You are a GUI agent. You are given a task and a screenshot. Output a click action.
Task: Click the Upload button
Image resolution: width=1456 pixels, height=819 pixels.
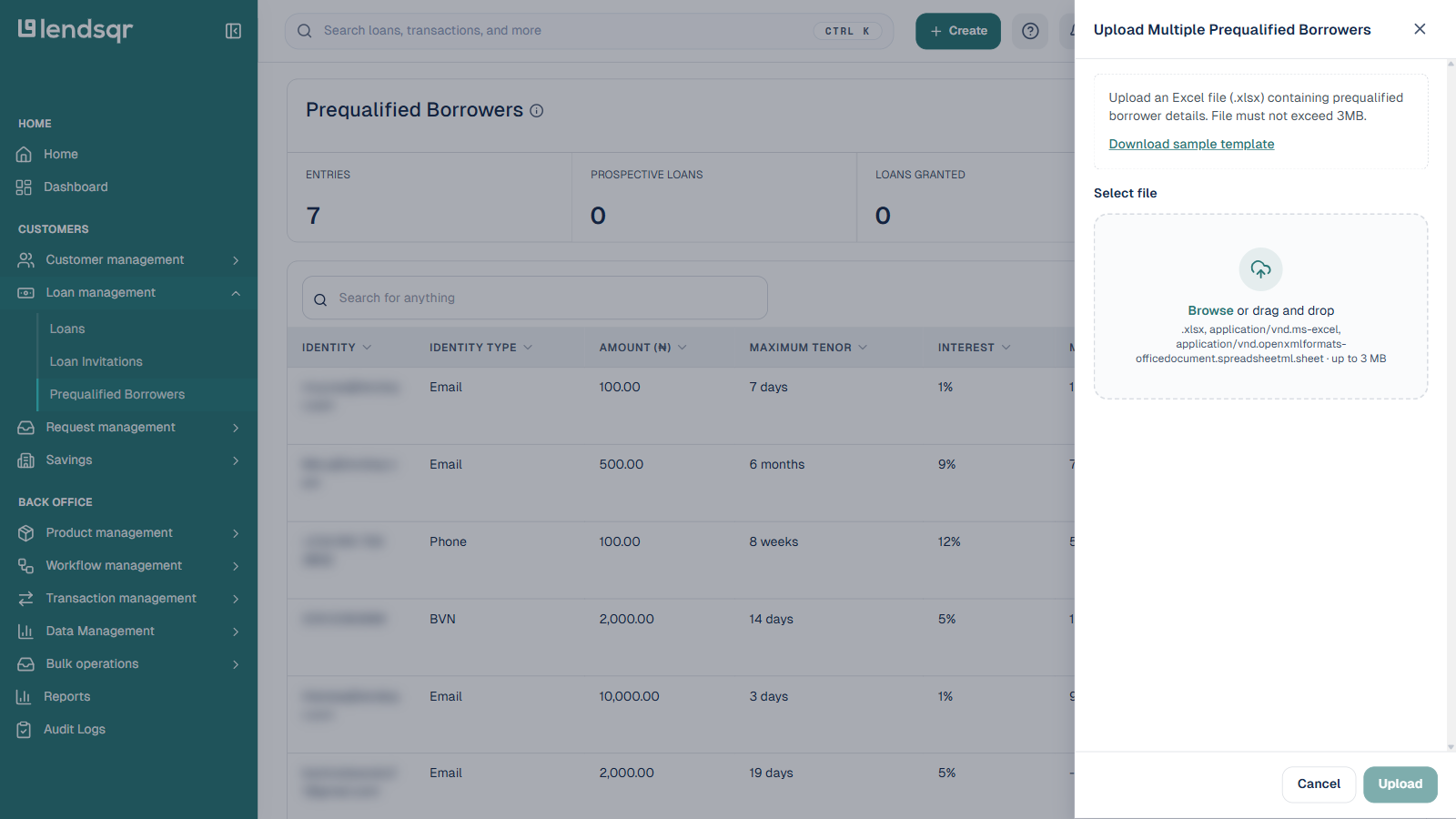point(1400,784)
